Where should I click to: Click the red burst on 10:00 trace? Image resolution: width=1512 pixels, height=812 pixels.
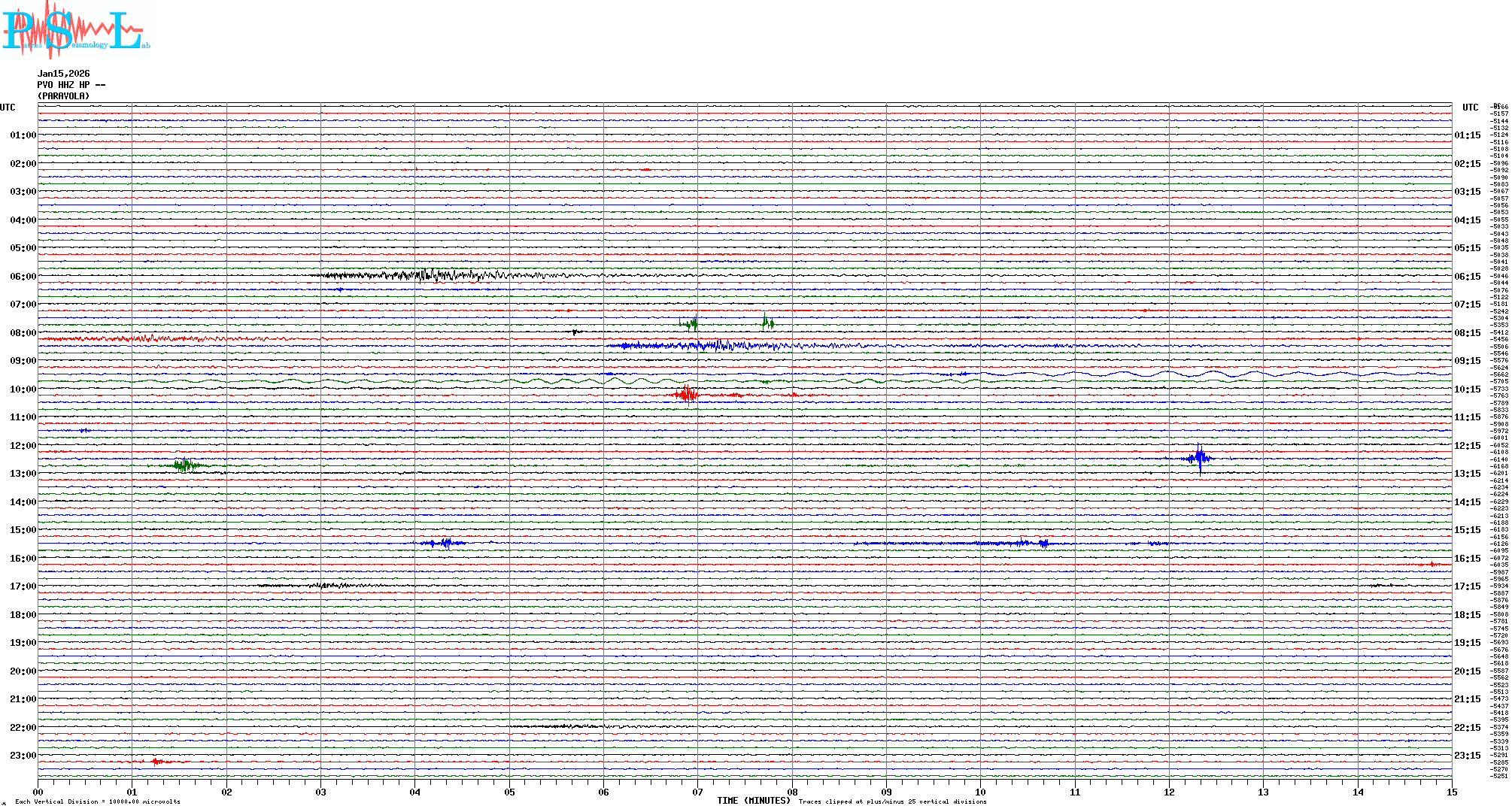click(x=686, y=394)
